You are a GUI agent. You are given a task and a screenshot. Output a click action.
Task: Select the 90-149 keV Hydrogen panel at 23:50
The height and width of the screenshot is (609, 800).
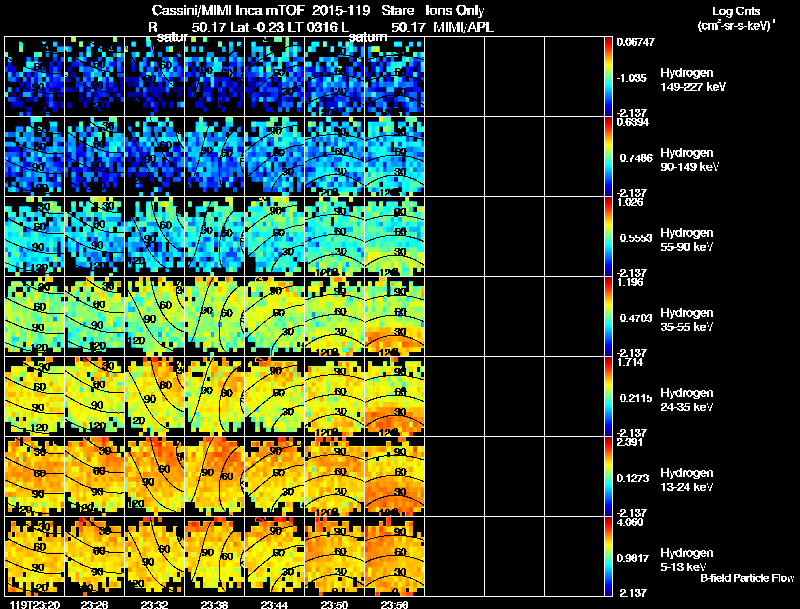coord(335,157)
